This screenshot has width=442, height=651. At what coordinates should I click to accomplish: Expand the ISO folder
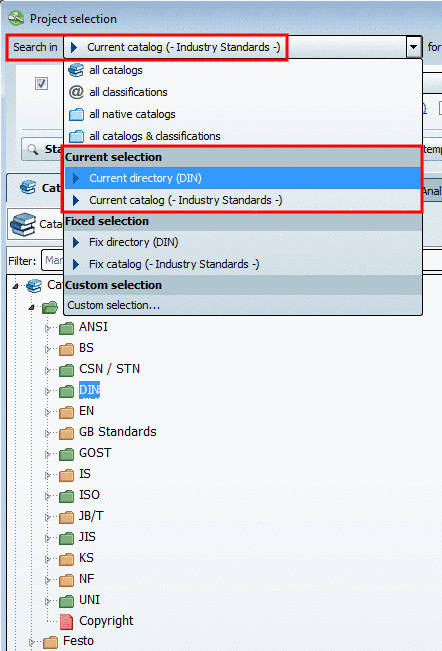tap(48, 496)
